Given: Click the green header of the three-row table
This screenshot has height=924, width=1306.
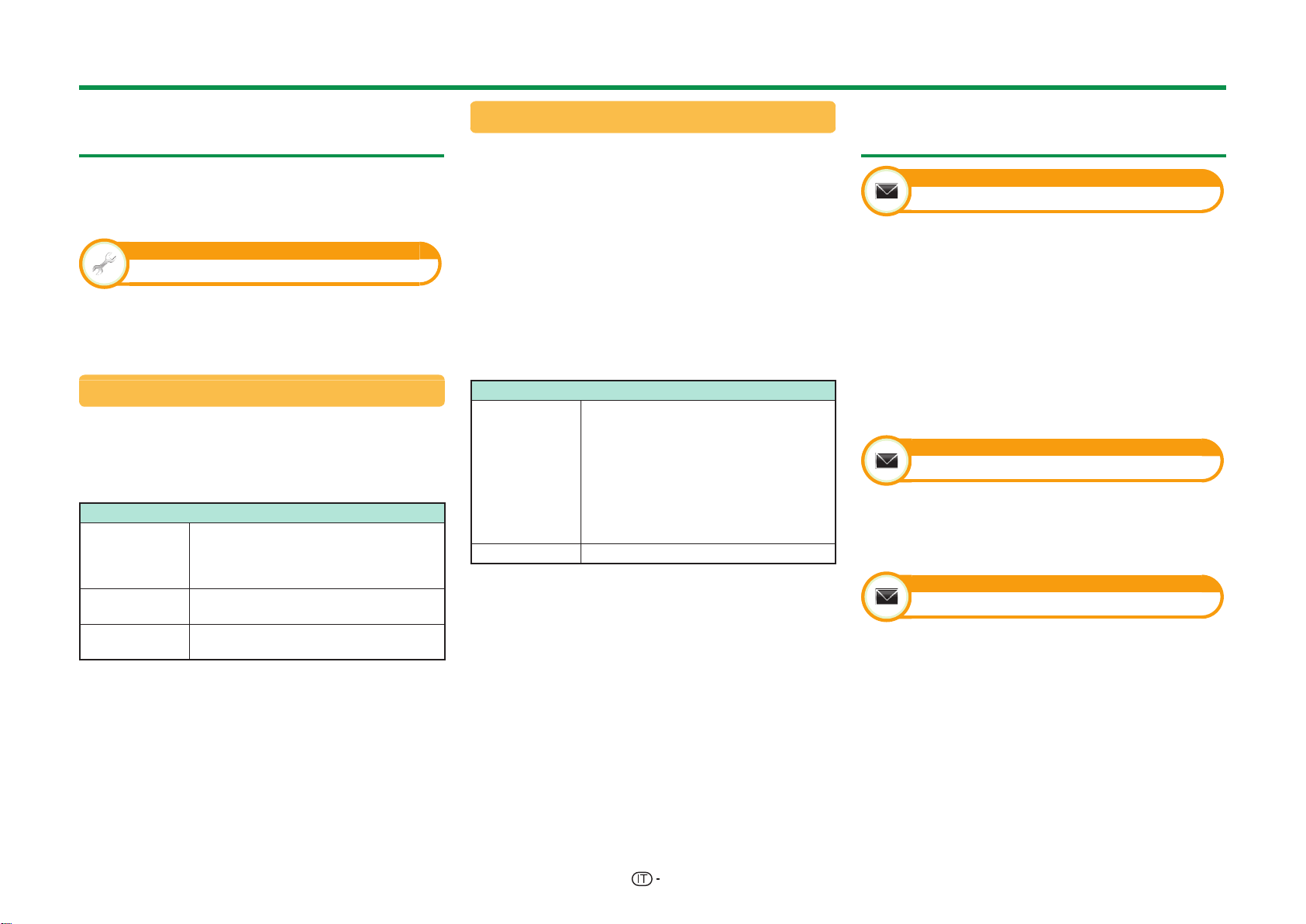Looking at the screenshot, I should [x=262, y=513].
